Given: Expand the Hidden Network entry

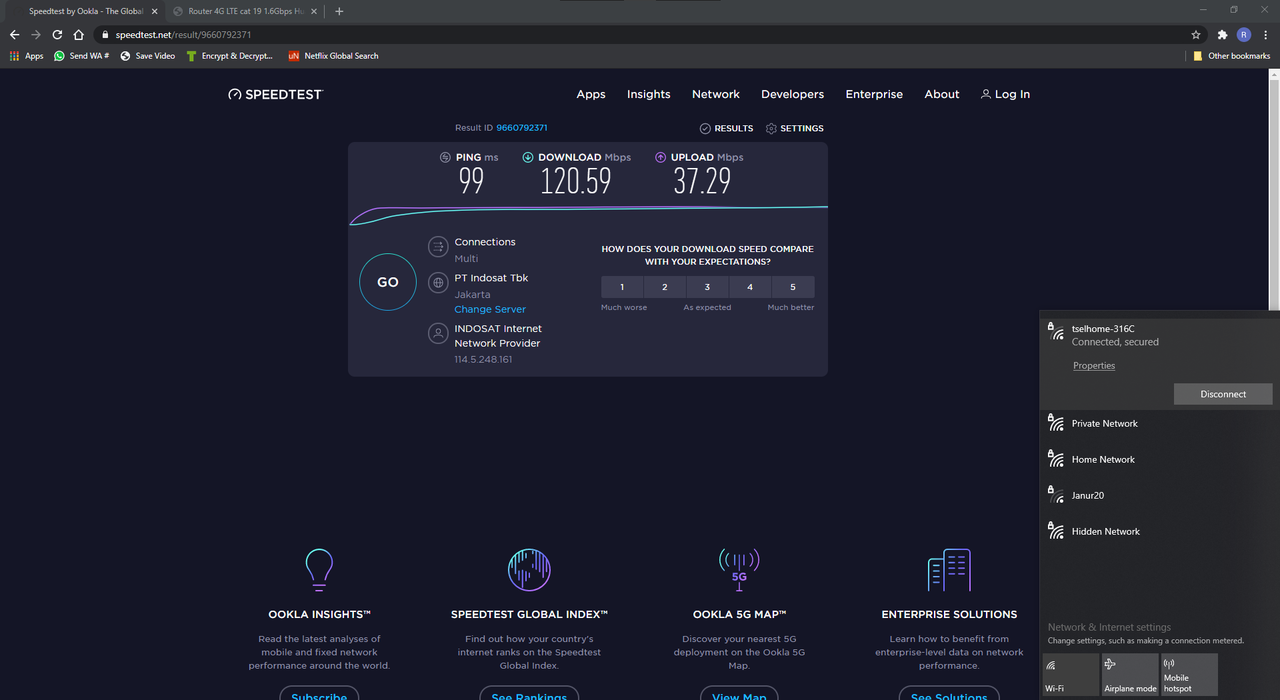Looking at the screenshot, I should [1105, 532].
